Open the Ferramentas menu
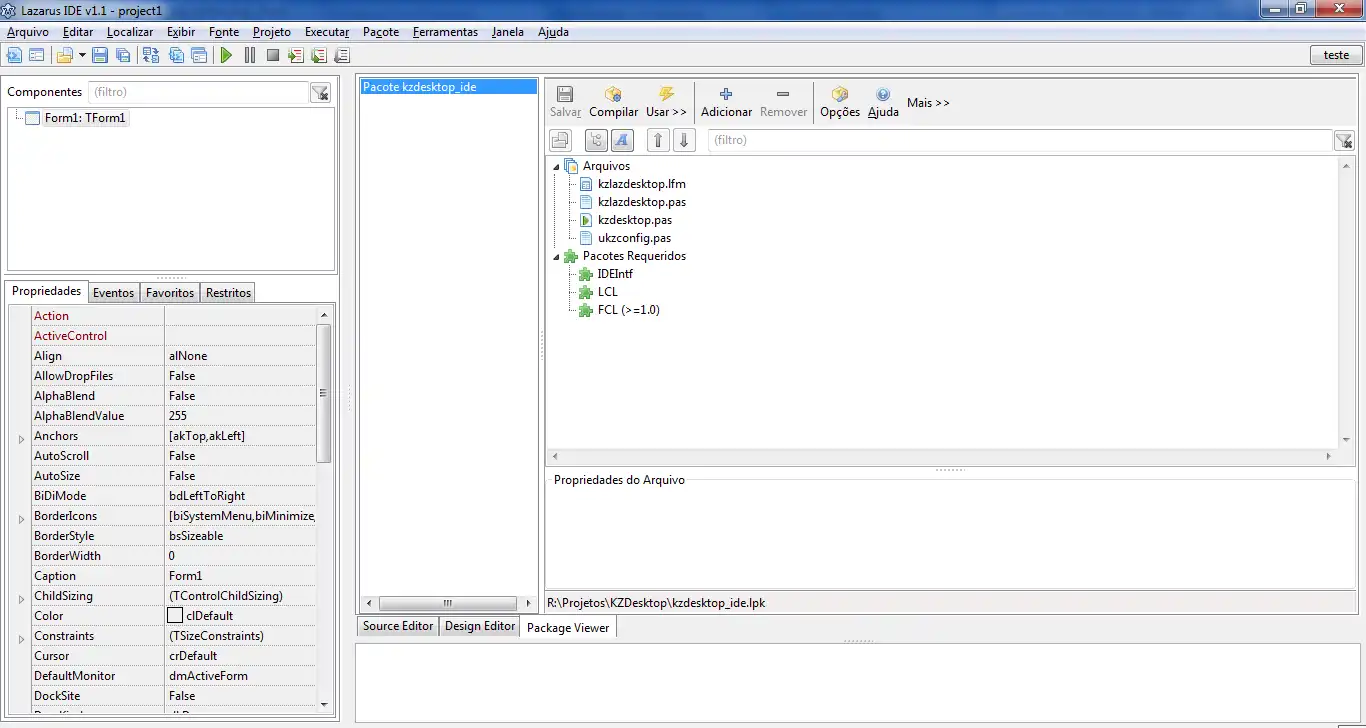 pos(445,32)
